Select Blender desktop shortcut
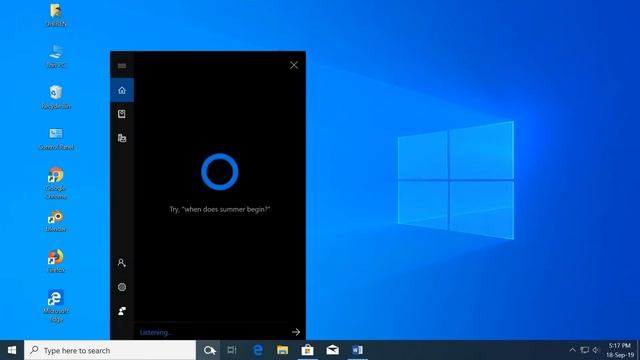This screenshot has height=360, width=640. [x=56, y=221]
